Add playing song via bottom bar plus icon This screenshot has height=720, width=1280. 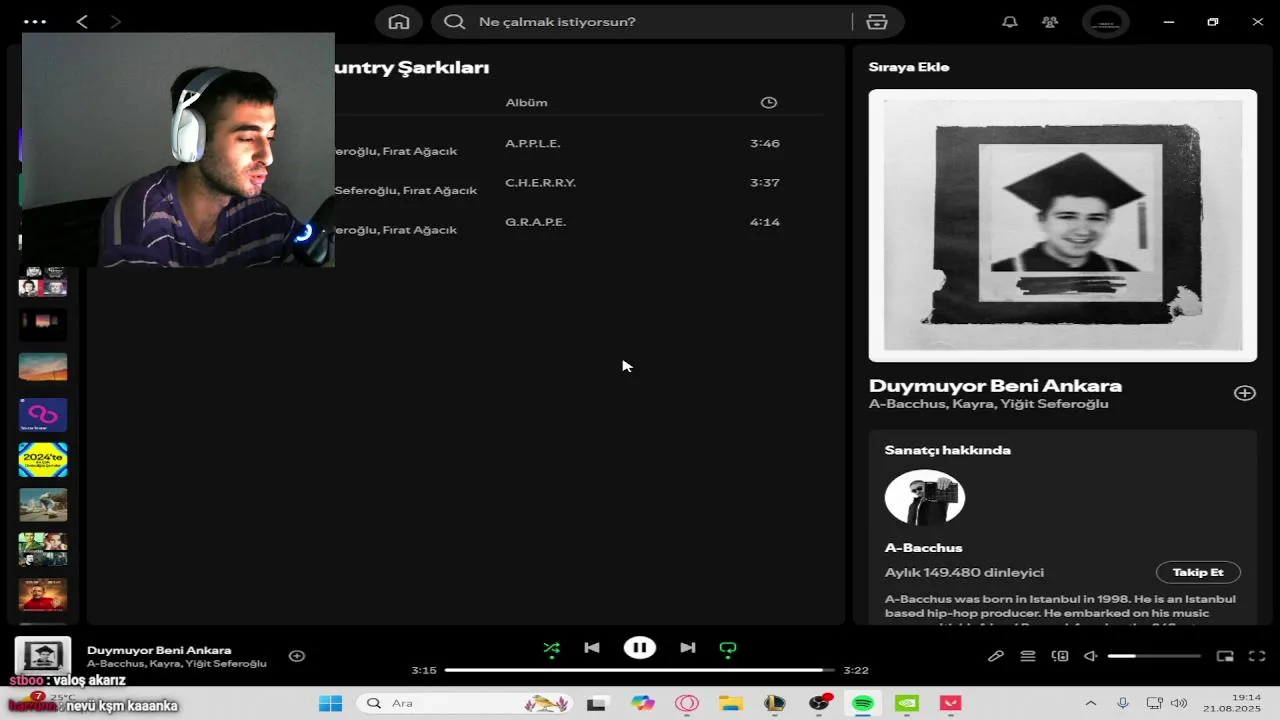(297, 656)
